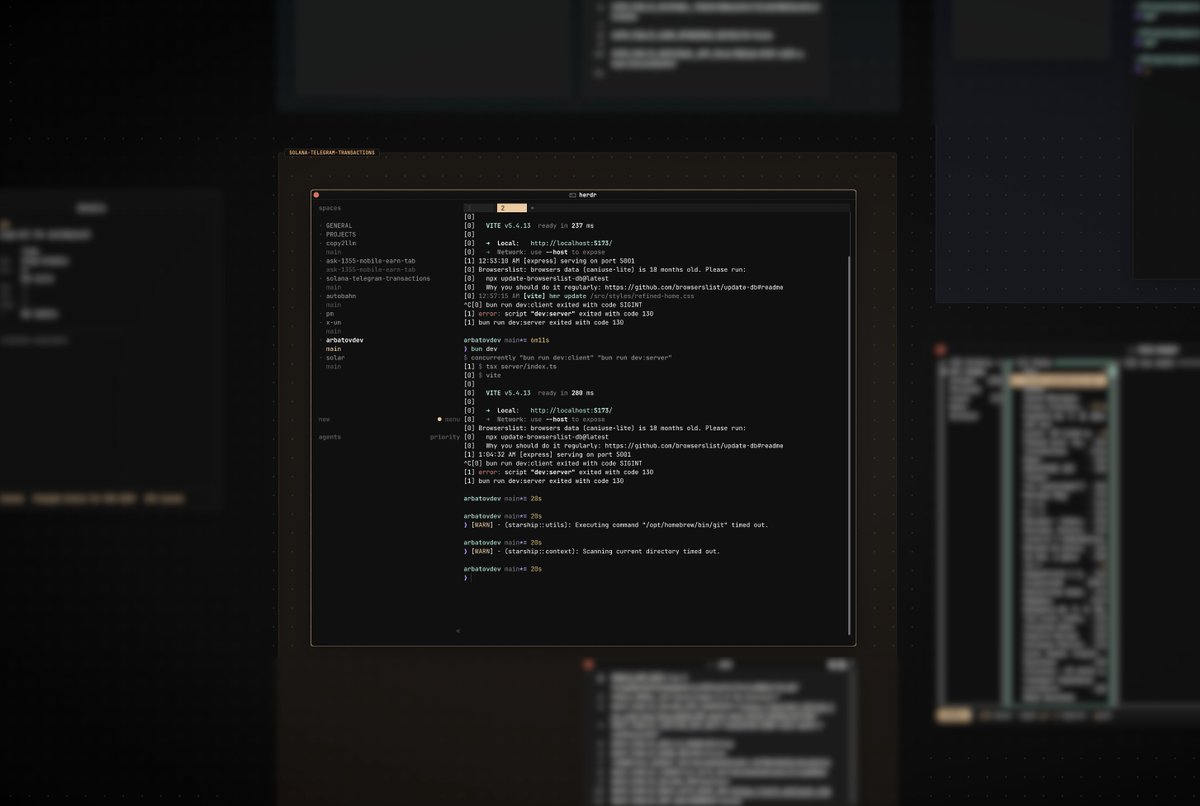Image resolution: width=1200 pixels, height=806 pixels.
Task: Open the x-un space
Action: tap(332, 322)
